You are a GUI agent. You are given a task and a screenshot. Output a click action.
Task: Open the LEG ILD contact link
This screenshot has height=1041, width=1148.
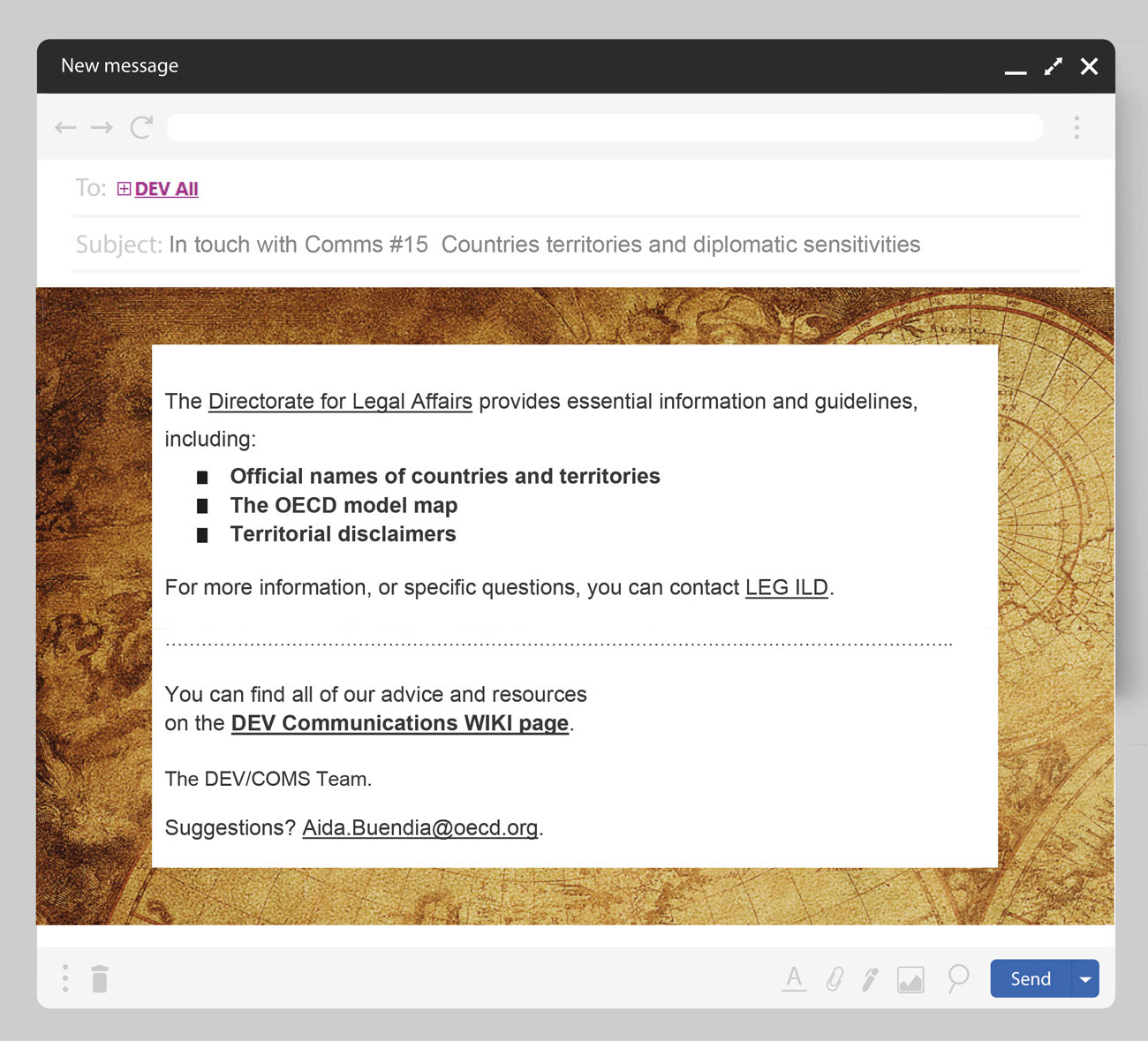click(786, 588)
